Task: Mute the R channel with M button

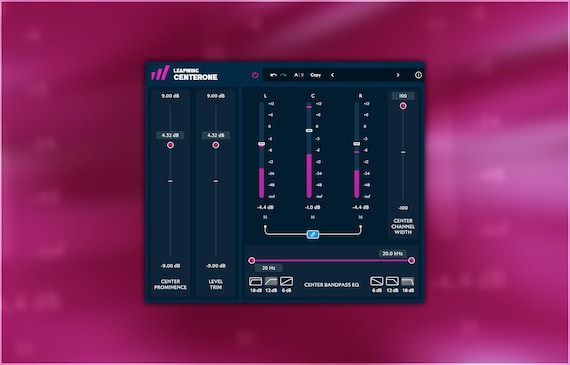Action: pos(360,217)
